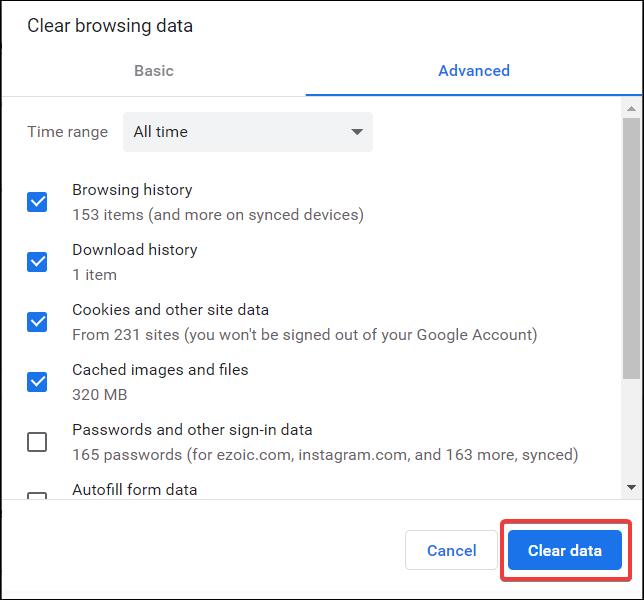Image resolution: width=644 pixels, height=600 pixels.
Task: Switch to the Basic tab
Action: [154, 71]
